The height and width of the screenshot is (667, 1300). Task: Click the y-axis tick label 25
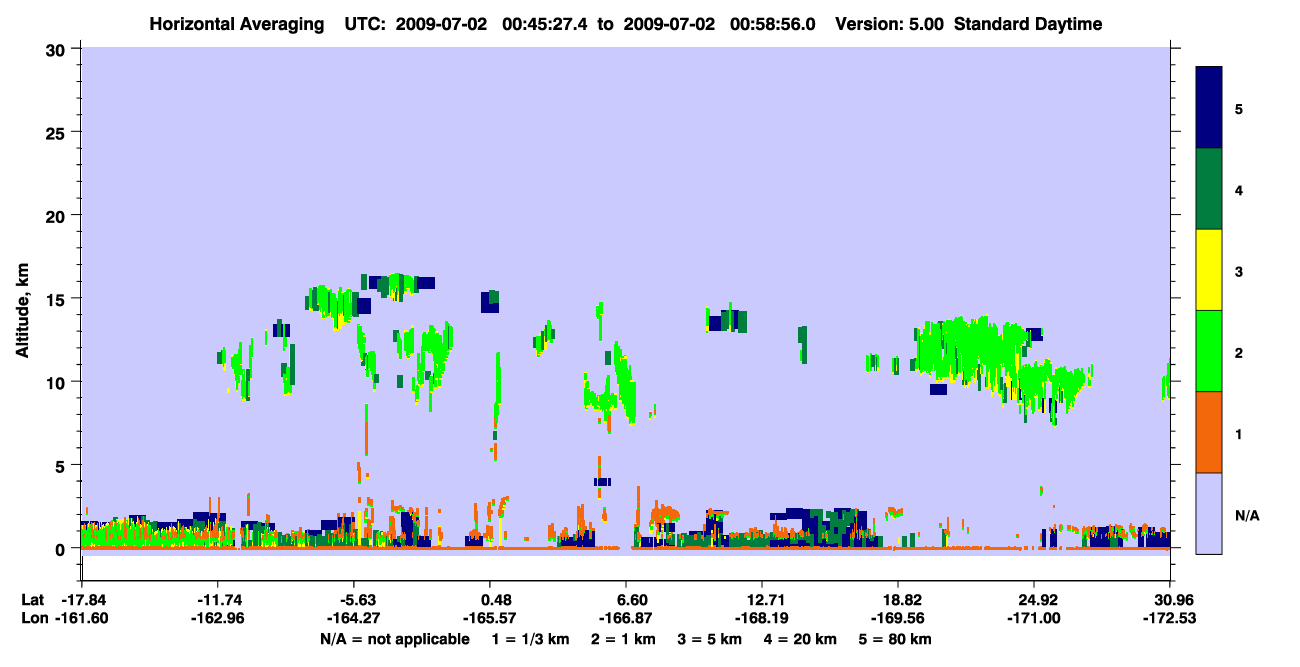58,132
